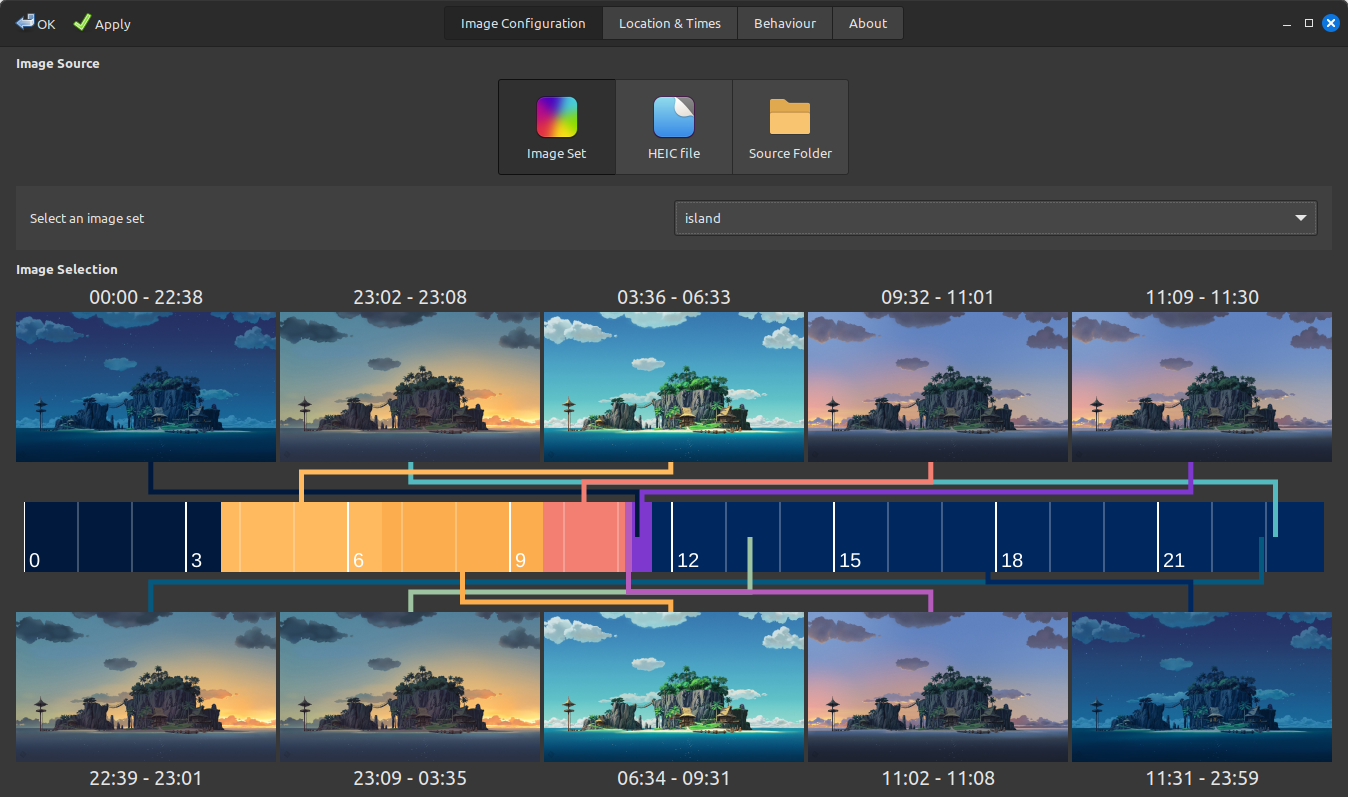Close the window with blue X button
The width and height of the screenshot is (1348, 797).
click(1330, 23)
